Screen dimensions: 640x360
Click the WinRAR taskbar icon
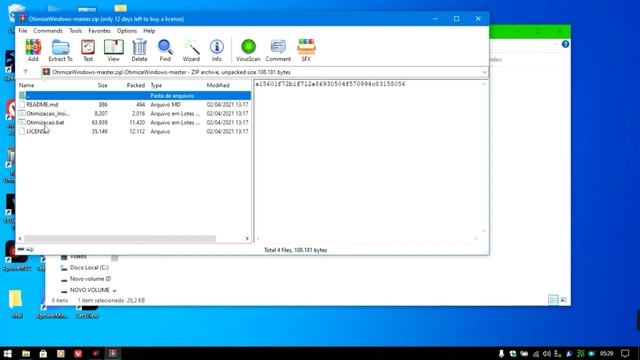point(113,353)
